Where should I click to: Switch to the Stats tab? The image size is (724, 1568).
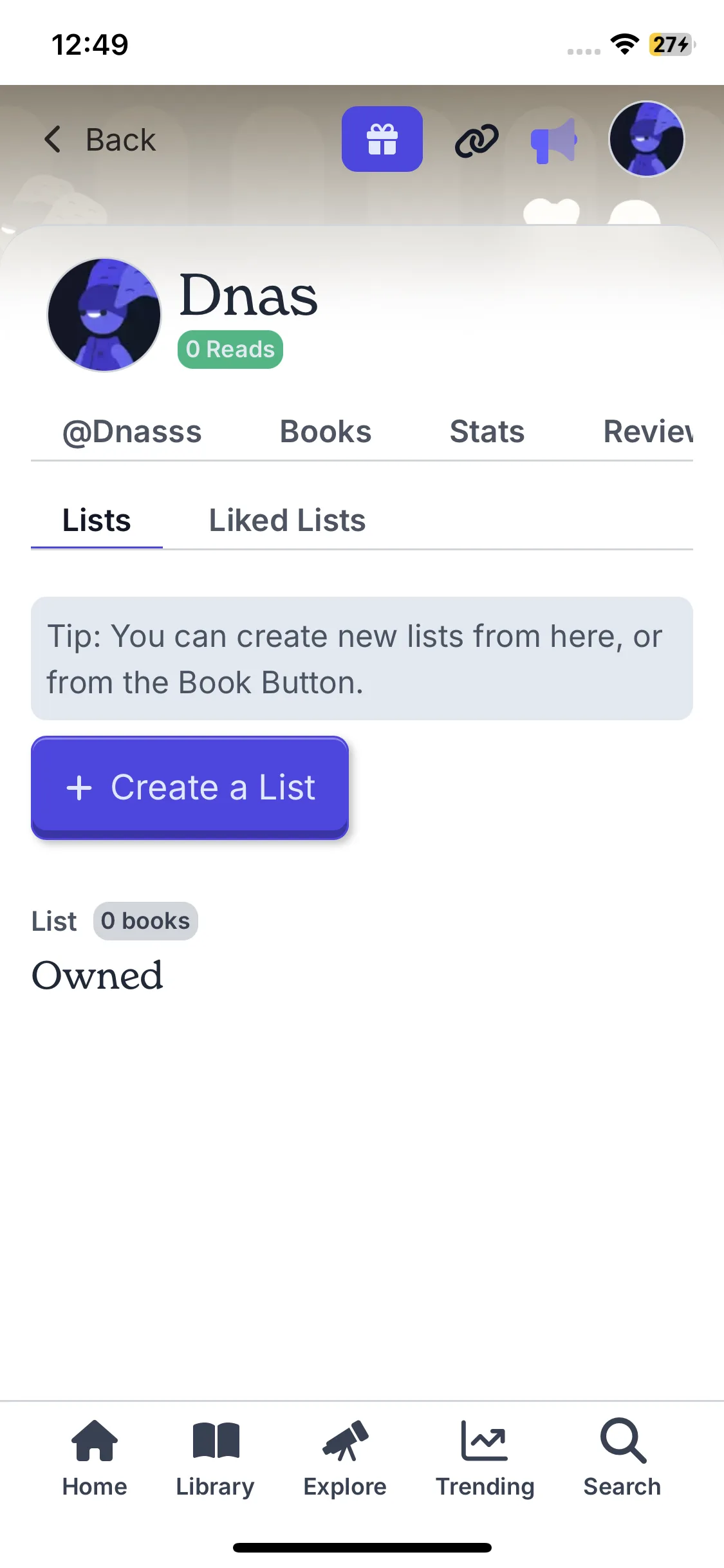tap(487, 431)
